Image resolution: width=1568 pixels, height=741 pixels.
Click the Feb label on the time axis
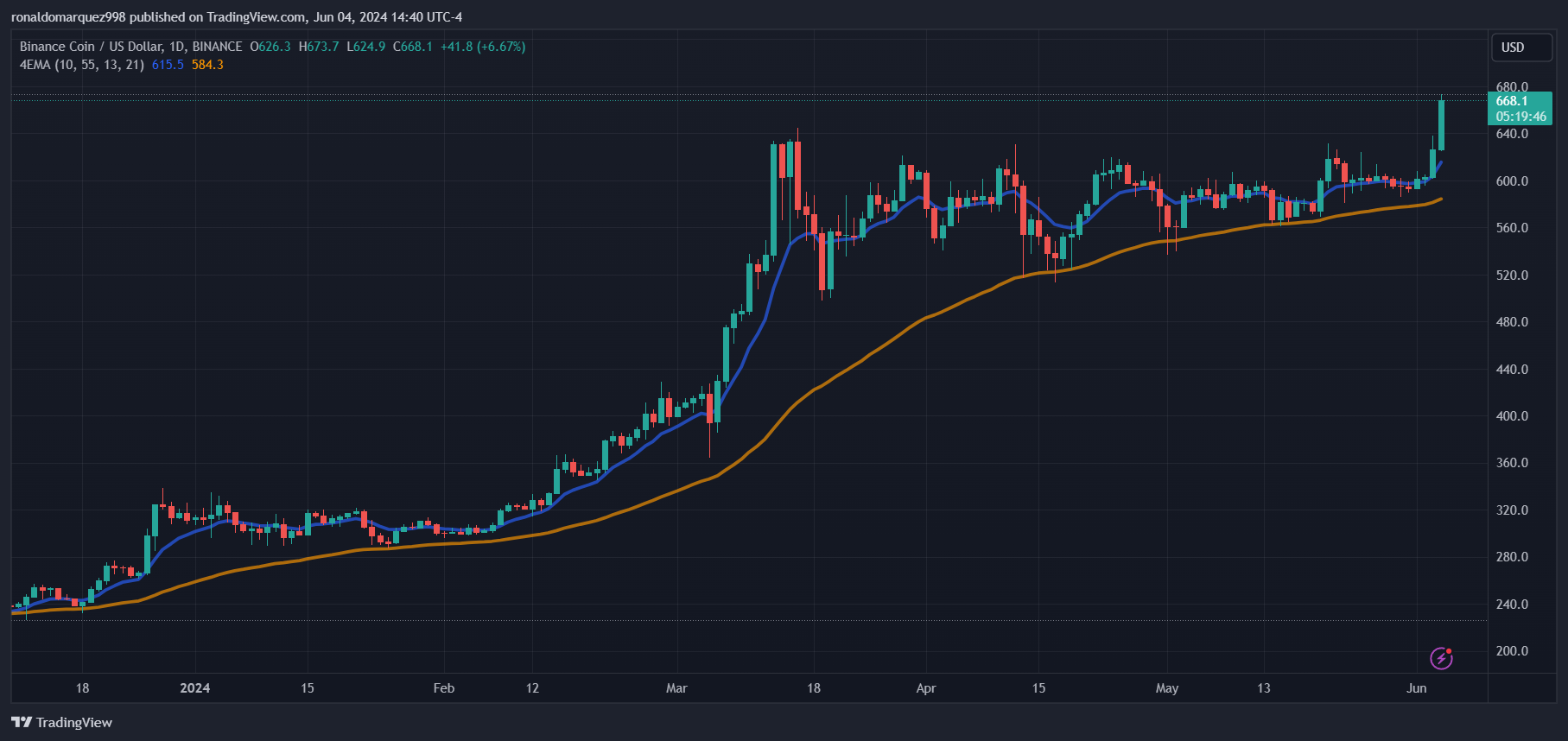pyautogui.click(x=443, y=688)
